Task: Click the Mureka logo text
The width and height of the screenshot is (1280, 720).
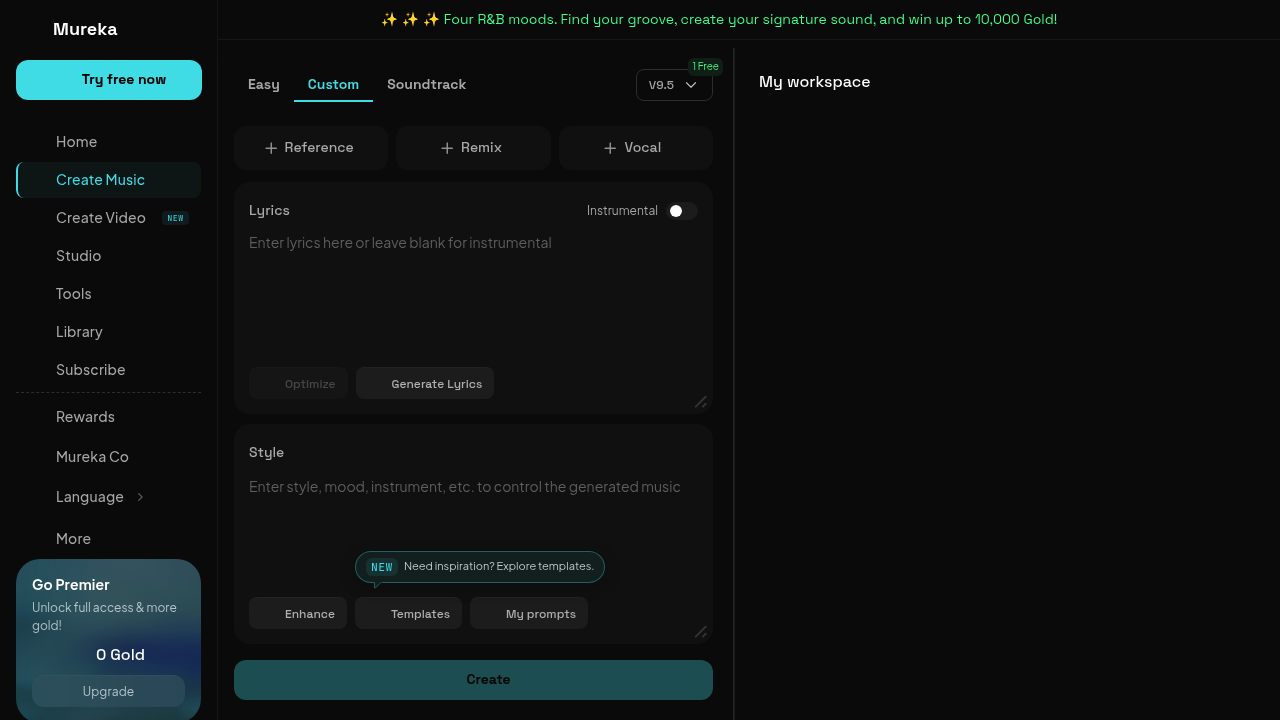Action: pos(85,30)
